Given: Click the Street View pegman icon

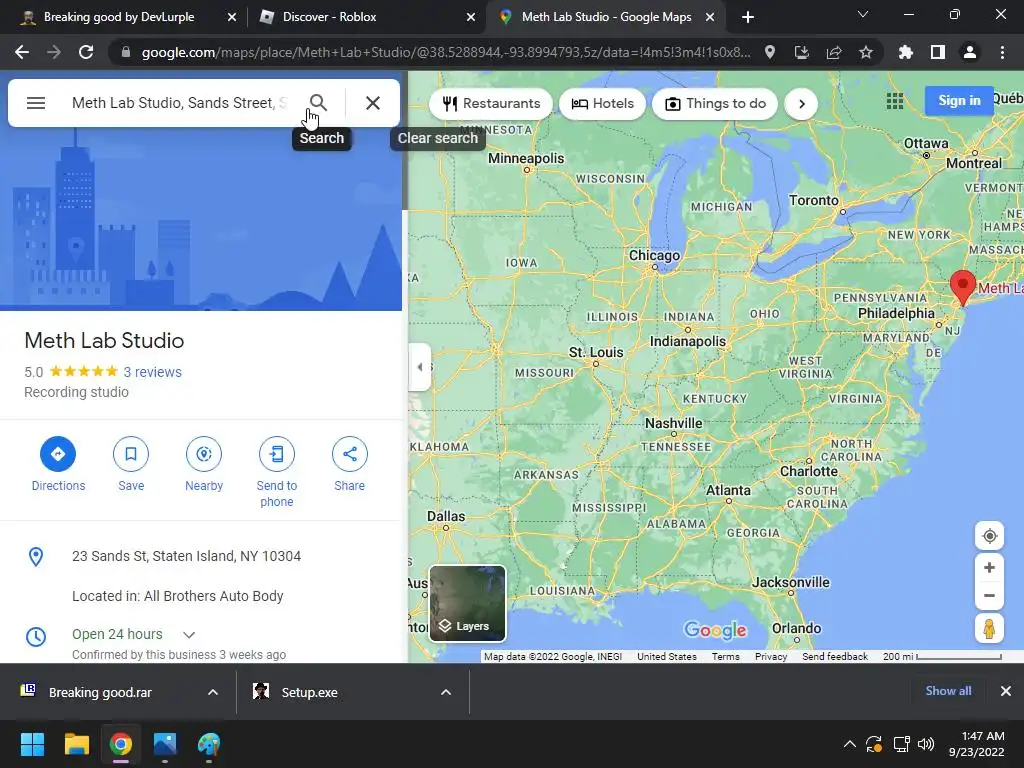Looking at the screenshot, I should (x=989, y=629).
